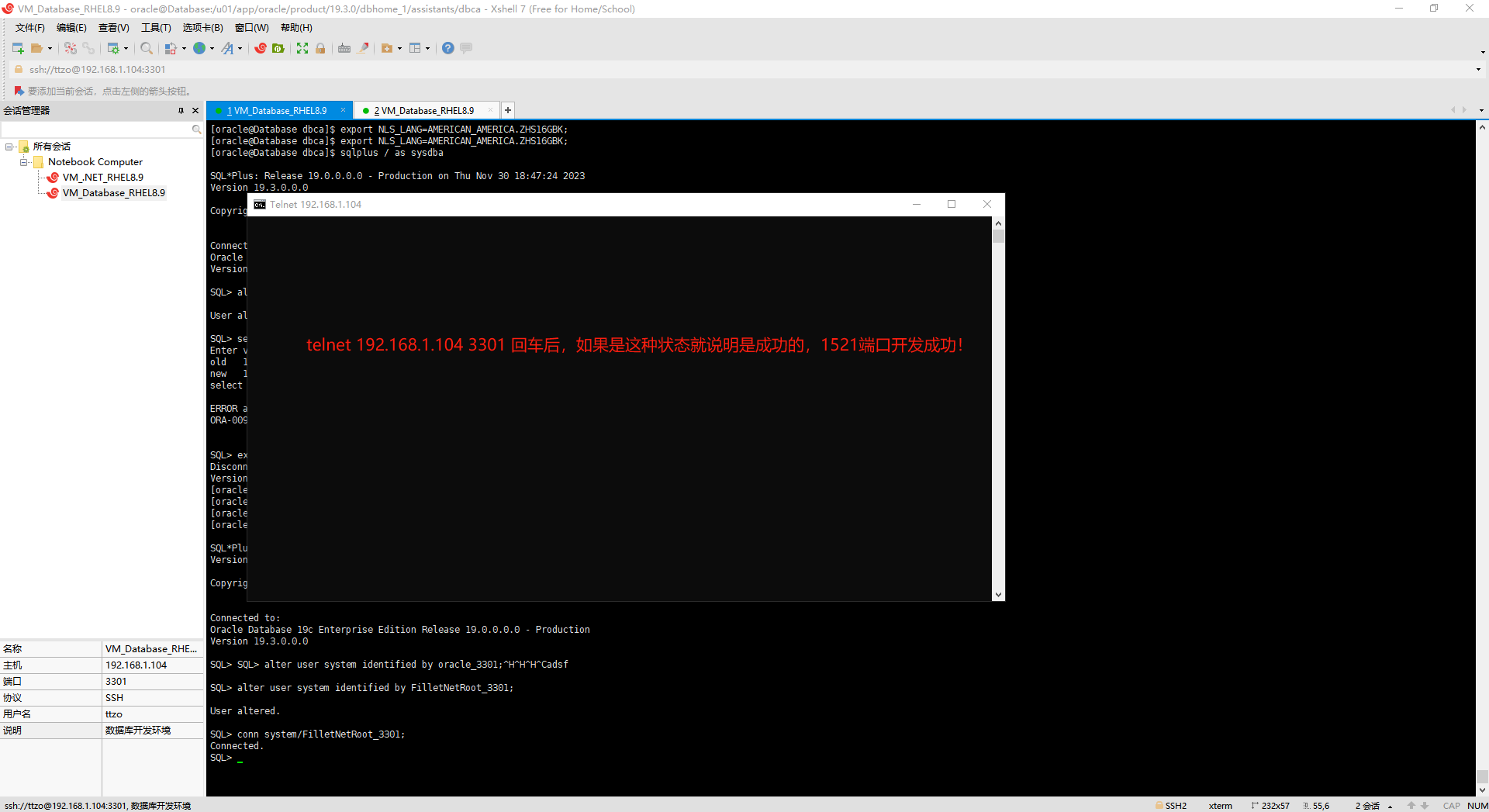Expand the color scheme dropdown arrow
This screenshot has height=812, width=1489.
tap(184, 48)
